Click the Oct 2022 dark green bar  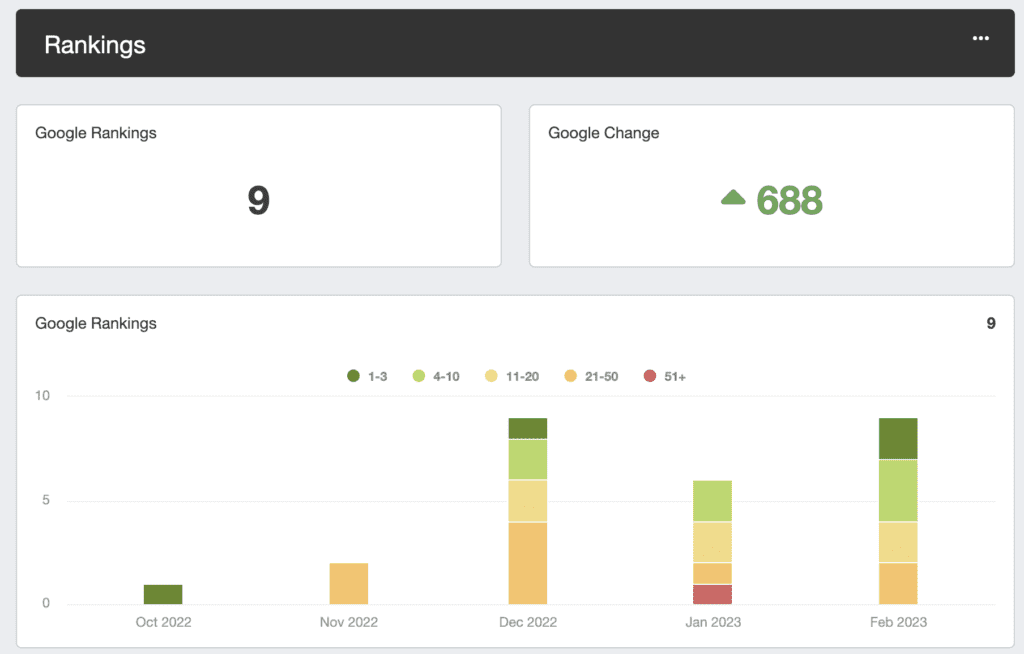pos(163,594)
